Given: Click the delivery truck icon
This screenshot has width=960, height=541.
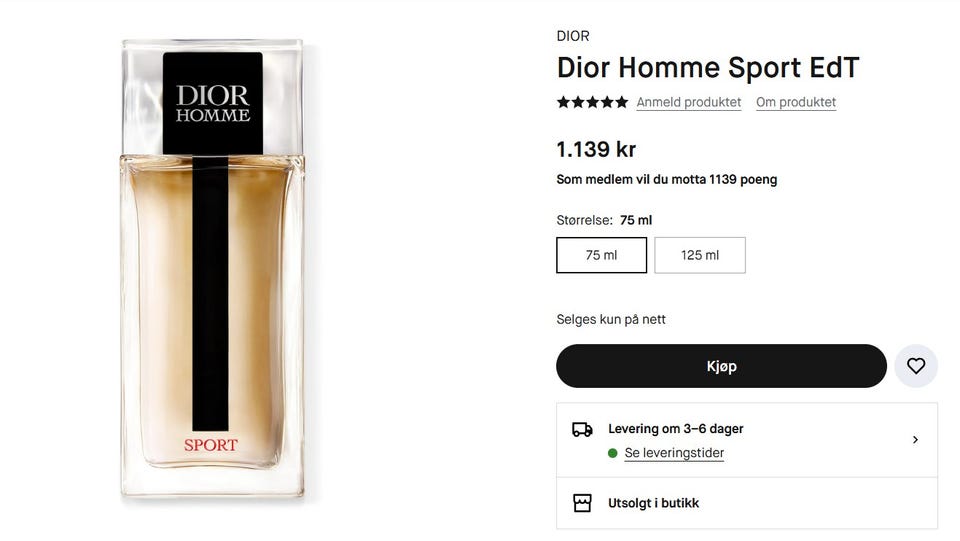Looking at the screenshot, I should [582, 429].
